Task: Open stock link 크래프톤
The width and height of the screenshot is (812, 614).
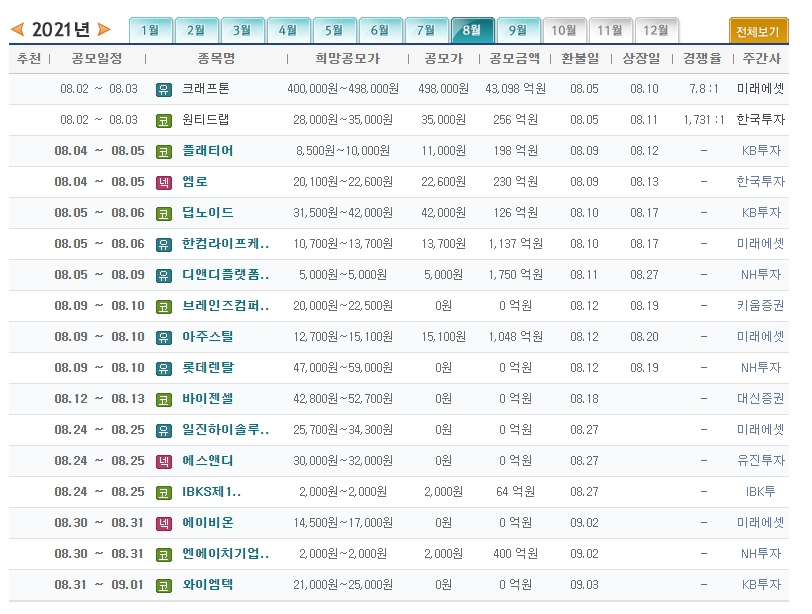Action: pyautogui.click(x=206, y=89)
